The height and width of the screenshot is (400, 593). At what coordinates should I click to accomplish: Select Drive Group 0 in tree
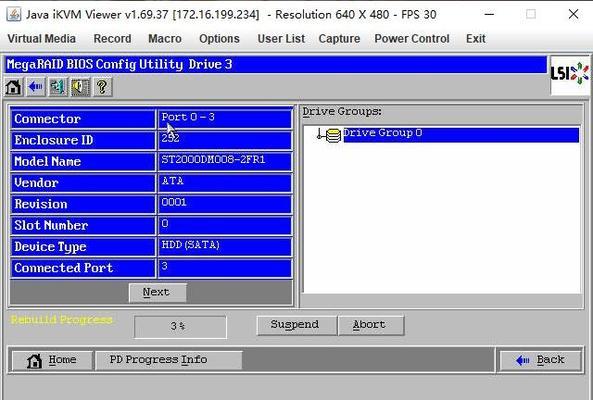pos(461,135)
